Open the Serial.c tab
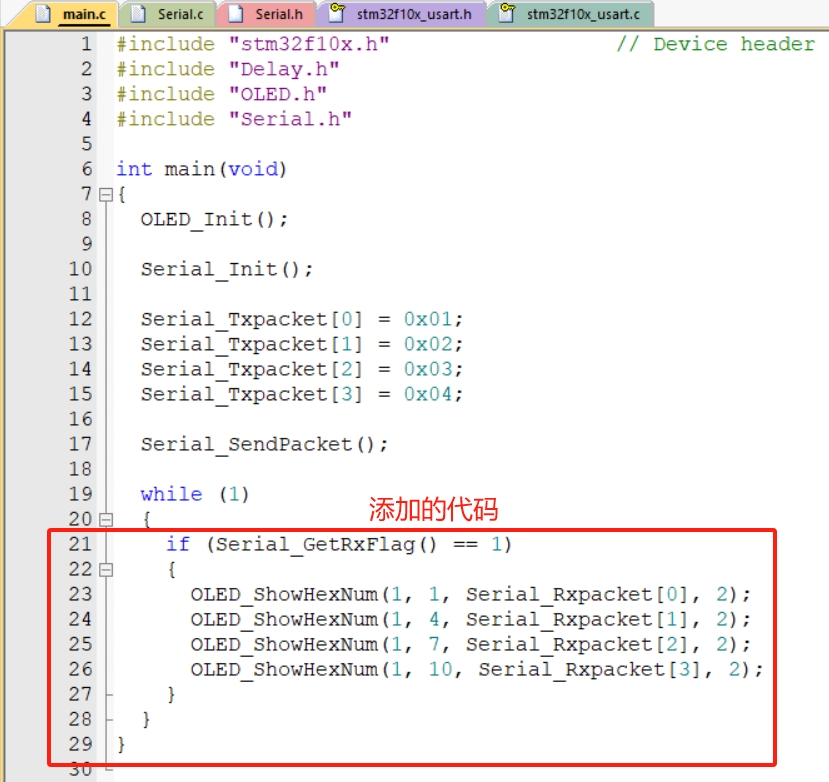 tap(168, 14)
